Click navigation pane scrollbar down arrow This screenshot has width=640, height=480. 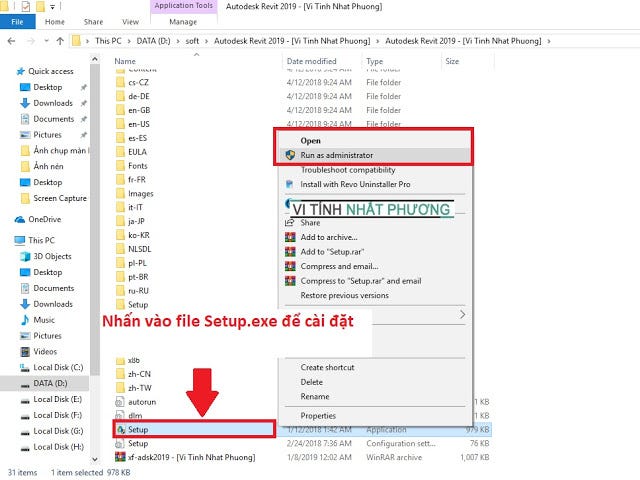click(x=95, y=459)
